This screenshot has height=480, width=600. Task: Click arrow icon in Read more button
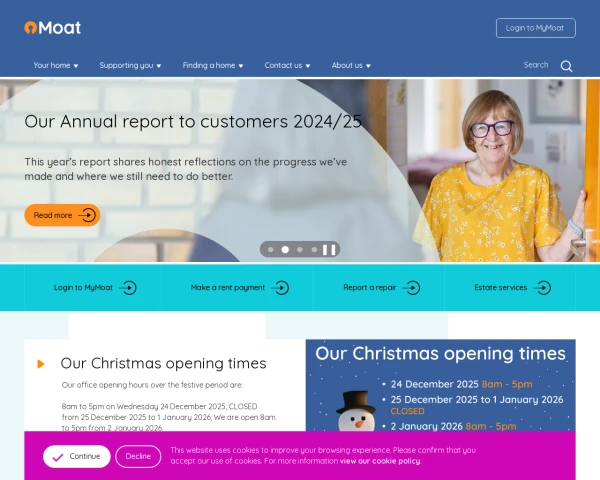pos(87,215)
